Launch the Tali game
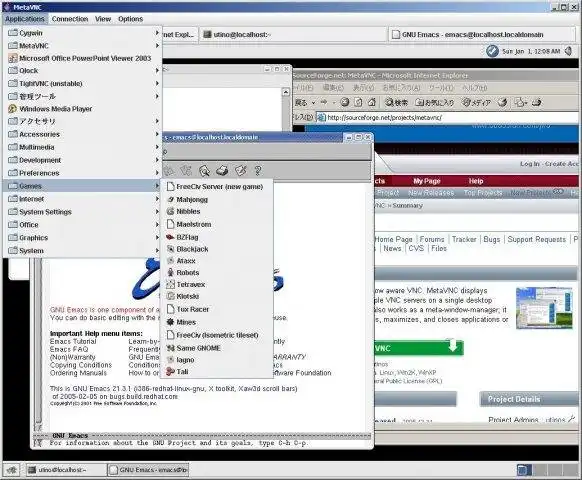The image size is (582, 480). coord(217,372)
